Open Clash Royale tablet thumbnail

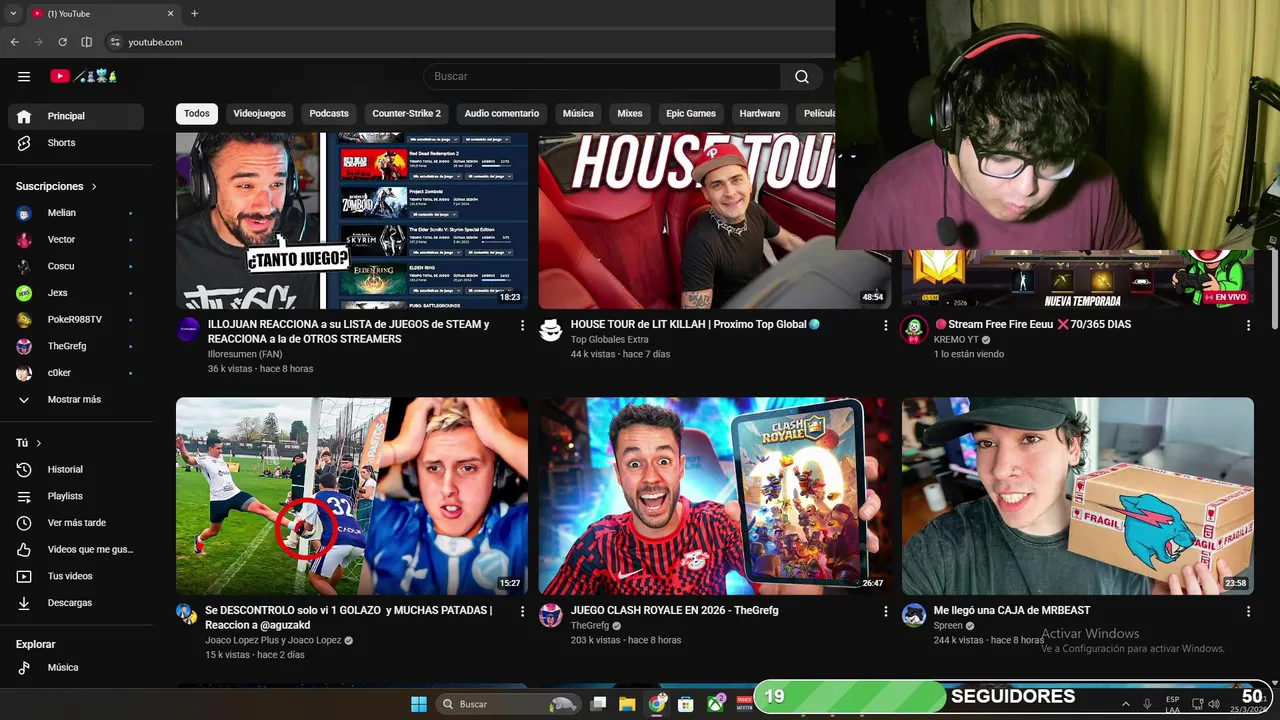click(x=715, y=496)
